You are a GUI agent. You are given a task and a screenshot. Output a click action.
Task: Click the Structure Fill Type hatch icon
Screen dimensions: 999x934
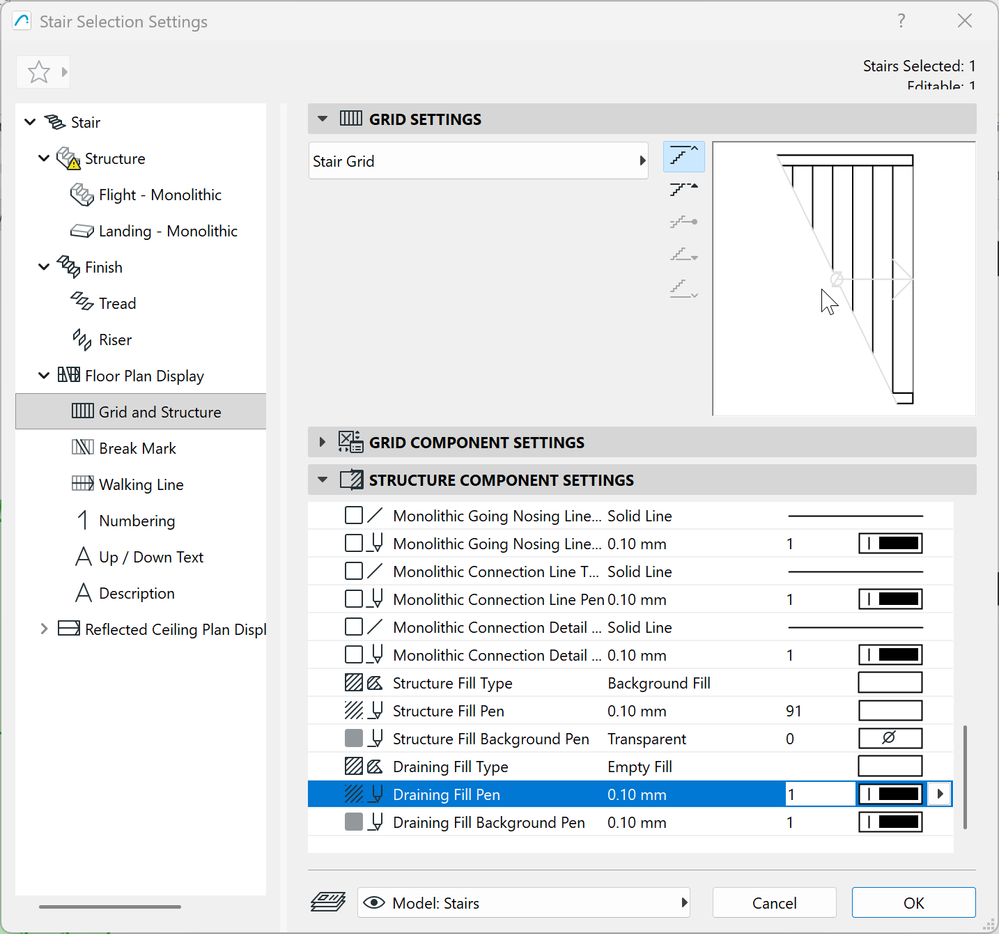click(x=353, y=683)
